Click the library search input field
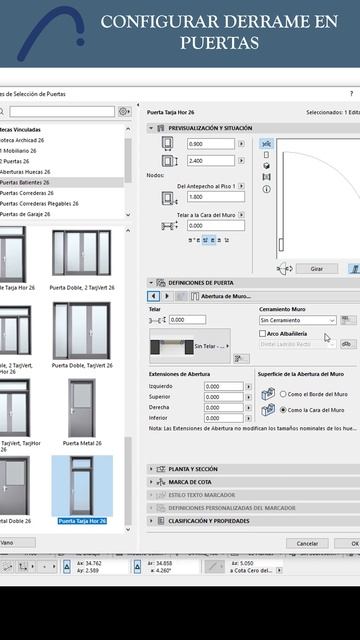Image resolution: width=360 pixels, height=640 pixels. click(x=62, y=111)
